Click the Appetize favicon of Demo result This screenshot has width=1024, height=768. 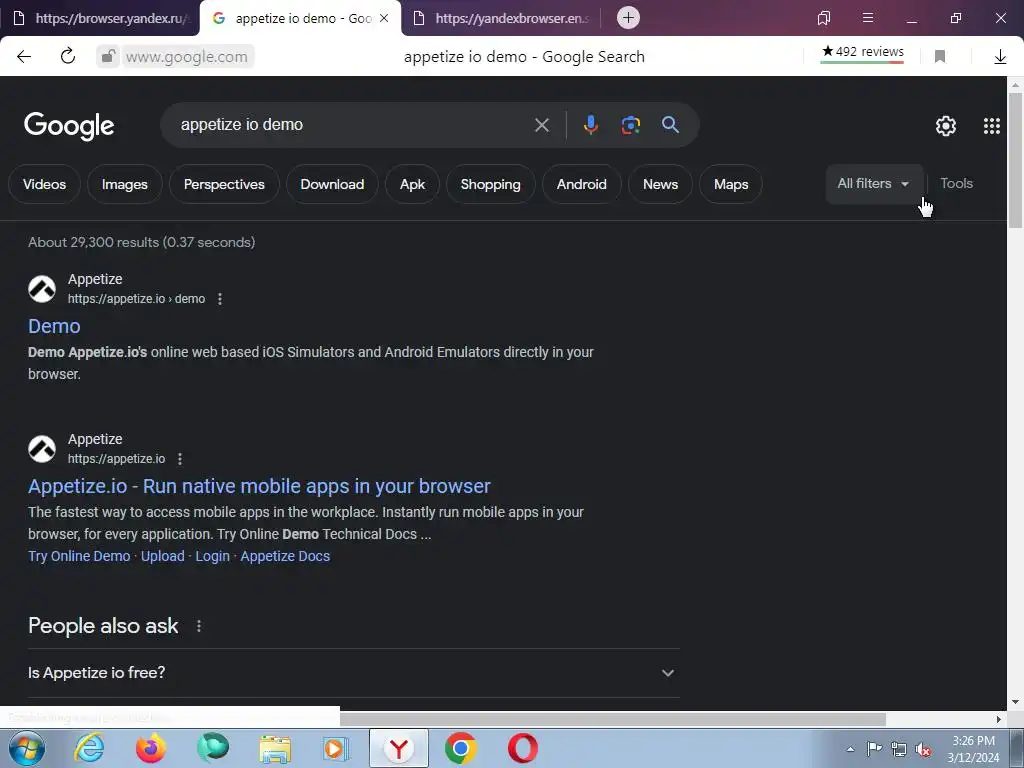pos(42,289)
